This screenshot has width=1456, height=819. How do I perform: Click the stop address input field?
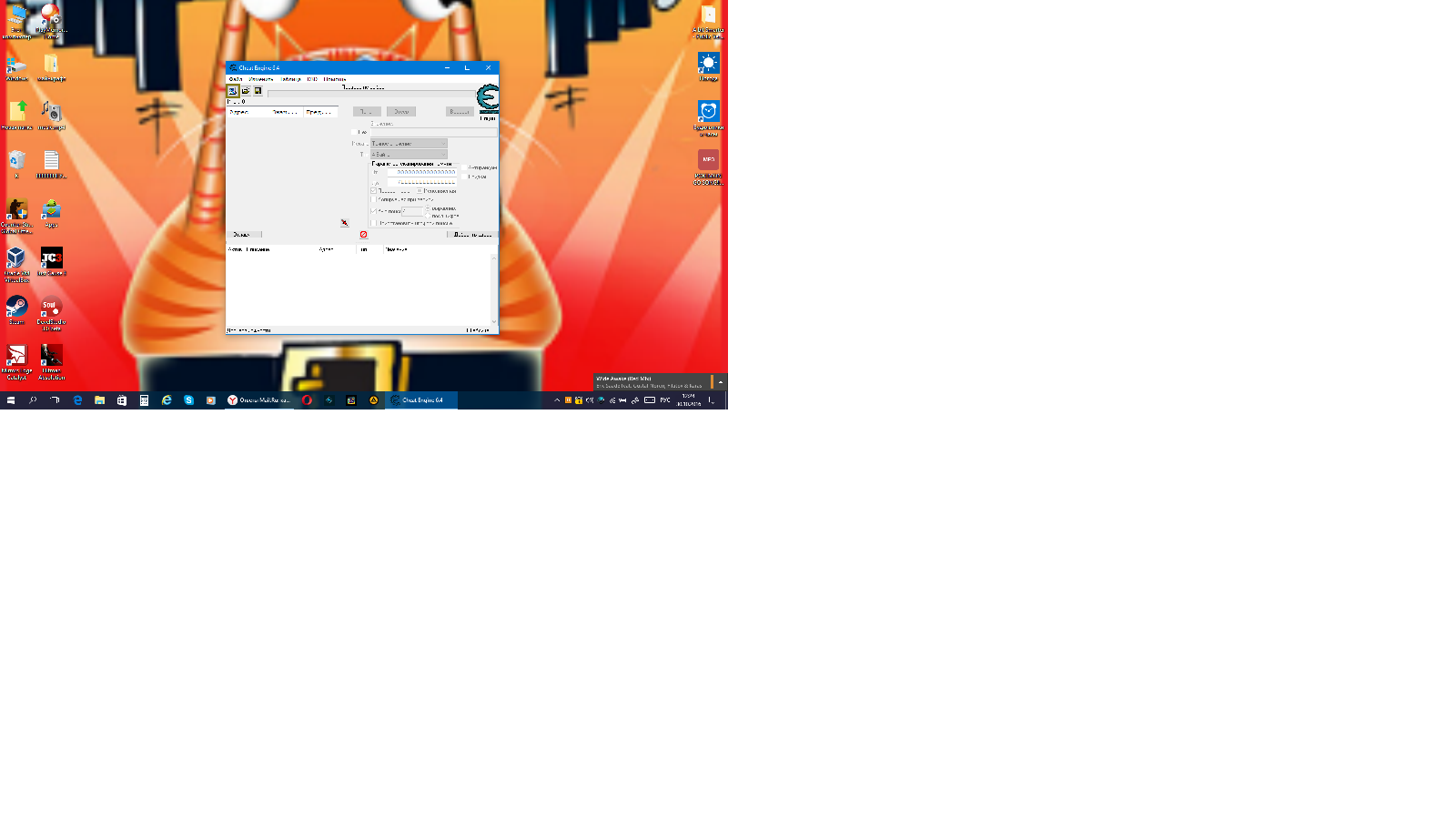click(422, 182)
